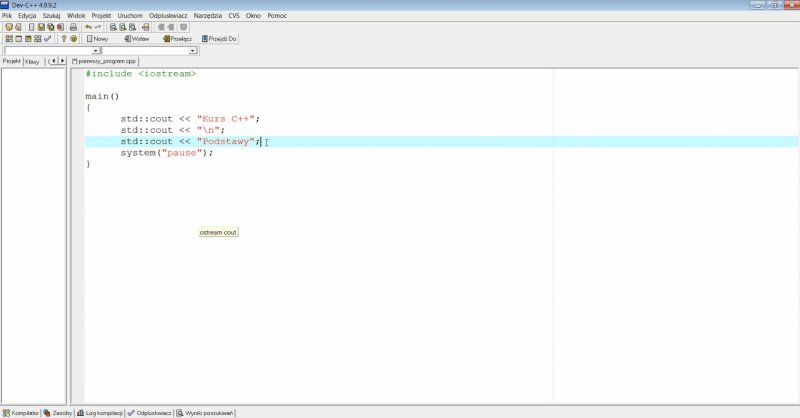
Task: Click the Debug checkmark icon
Action: click(x=48, y=39)
